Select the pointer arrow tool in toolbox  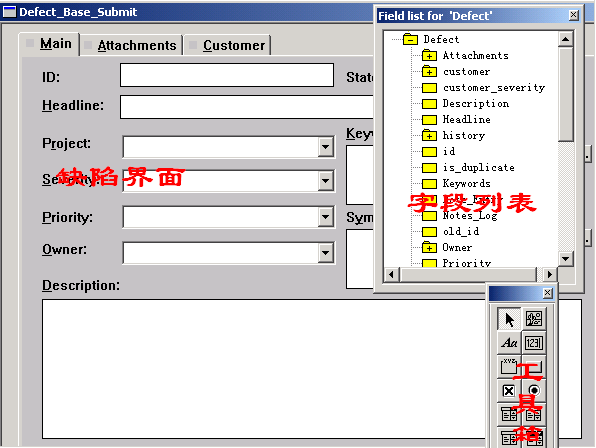[x=509, y=318]
